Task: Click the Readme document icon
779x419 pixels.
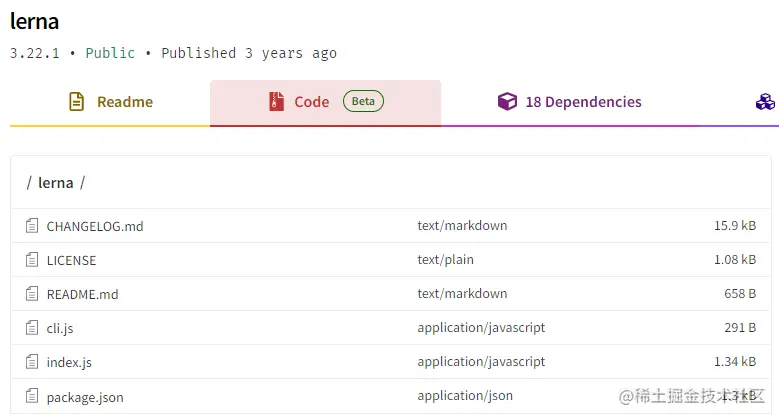Action: [77, 102]
